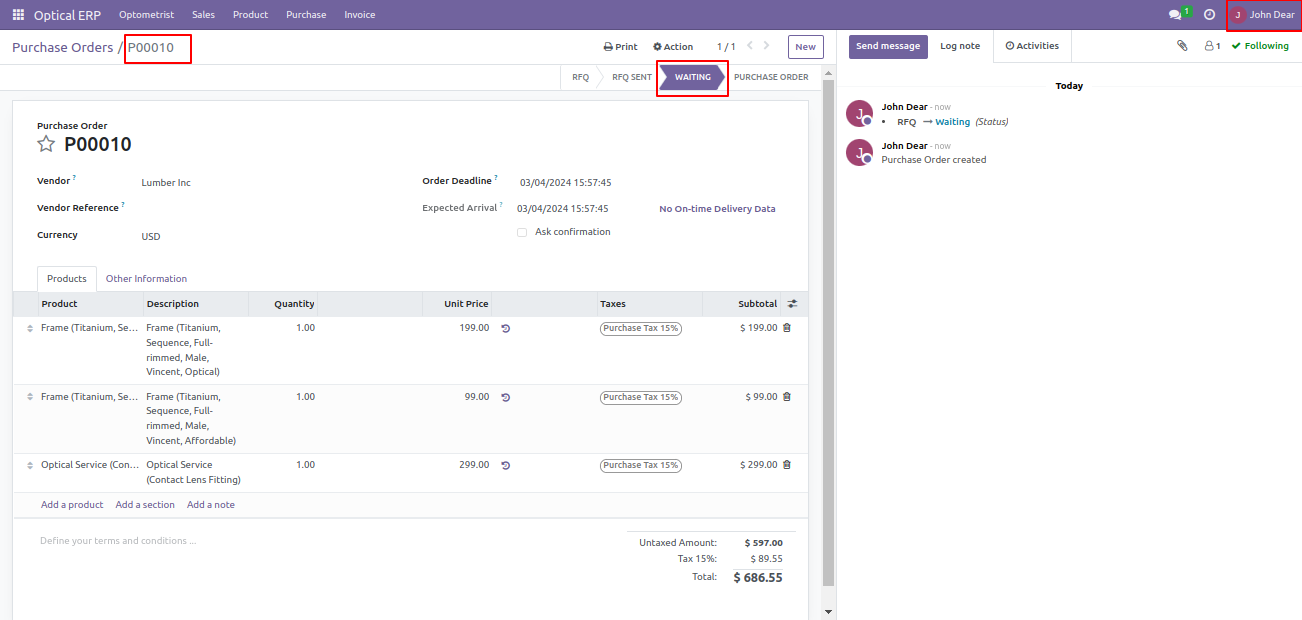Click the Add a section link

145,505
